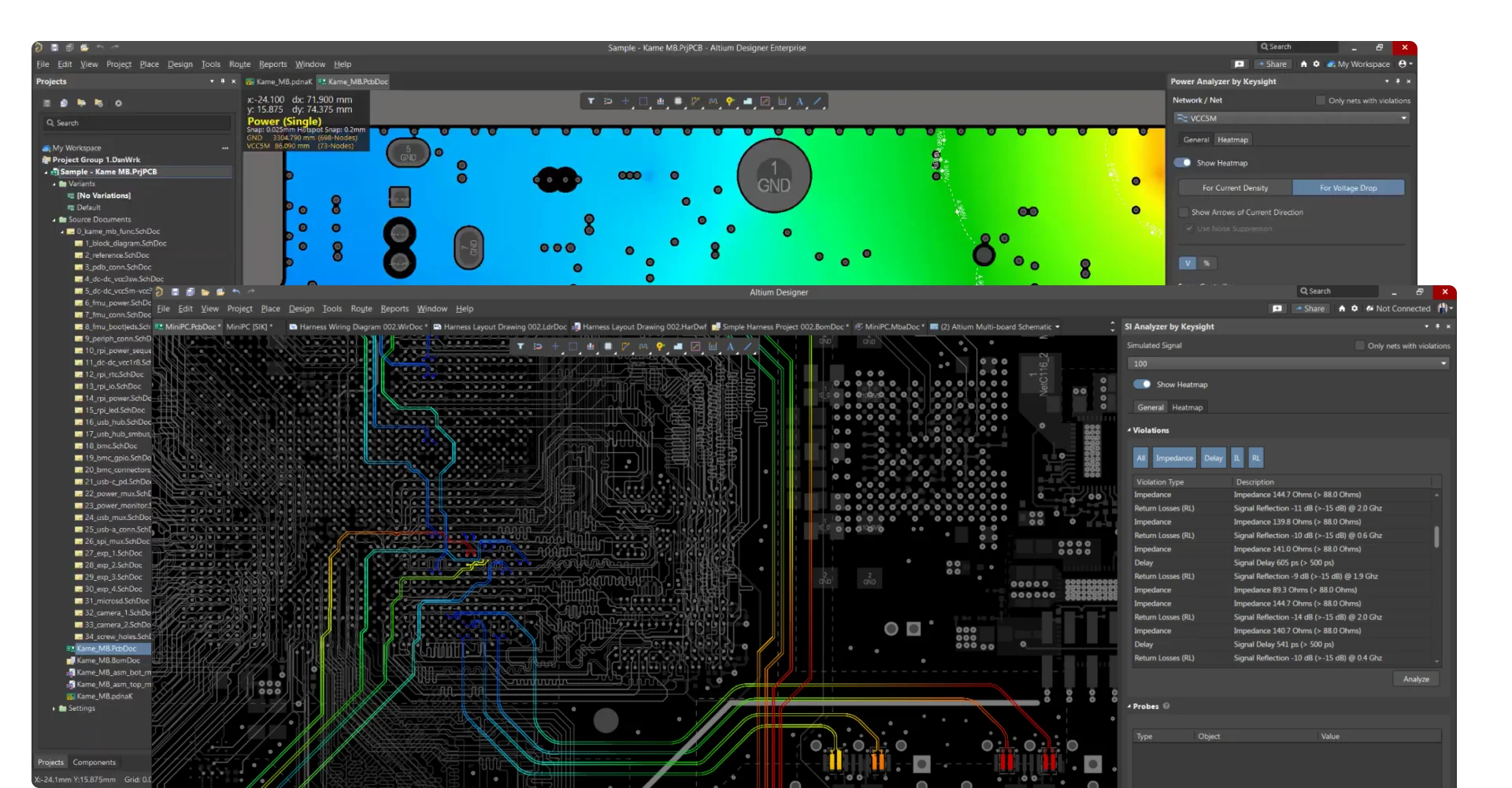Click the Projects panel Search field

coord(137,123)
